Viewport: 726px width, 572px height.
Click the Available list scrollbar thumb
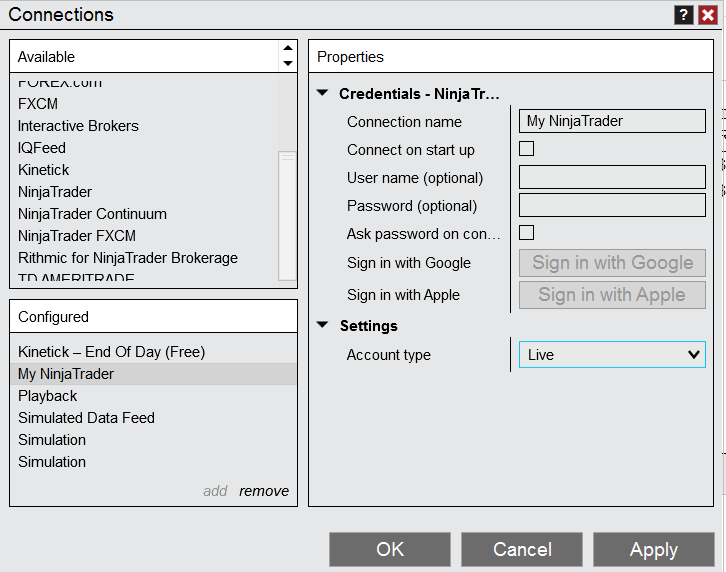(287, 216)
